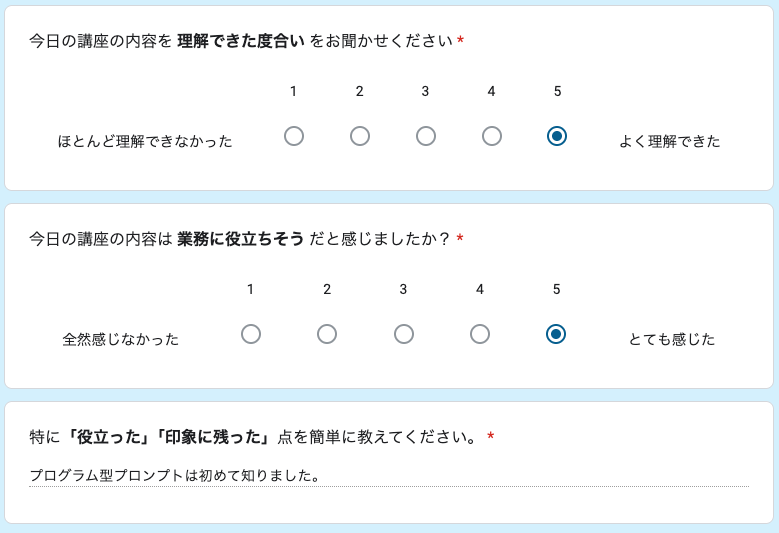Click the ほとんど理解できなかった scale label
The image size is (779, 533).
(x=145, y=142)
